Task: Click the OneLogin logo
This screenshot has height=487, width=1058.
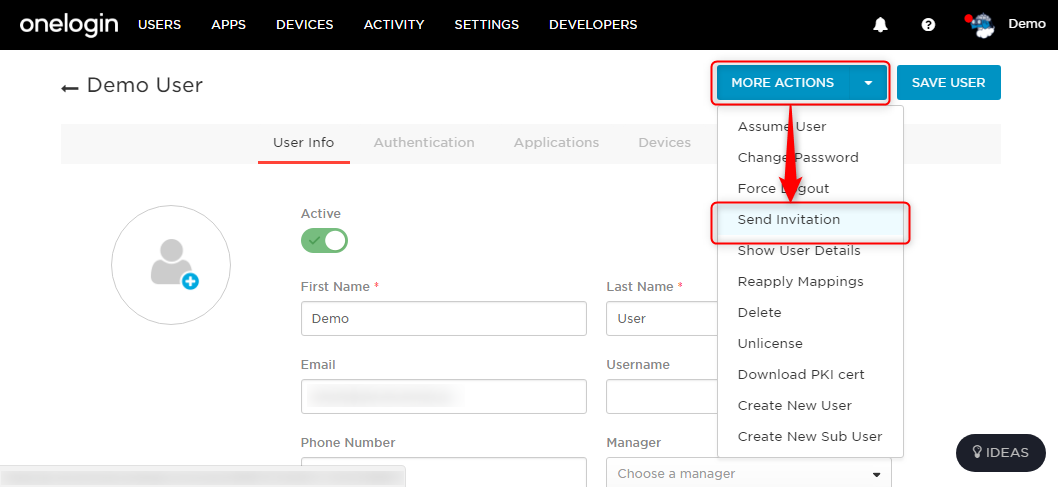Action: (x=69, y=25)
